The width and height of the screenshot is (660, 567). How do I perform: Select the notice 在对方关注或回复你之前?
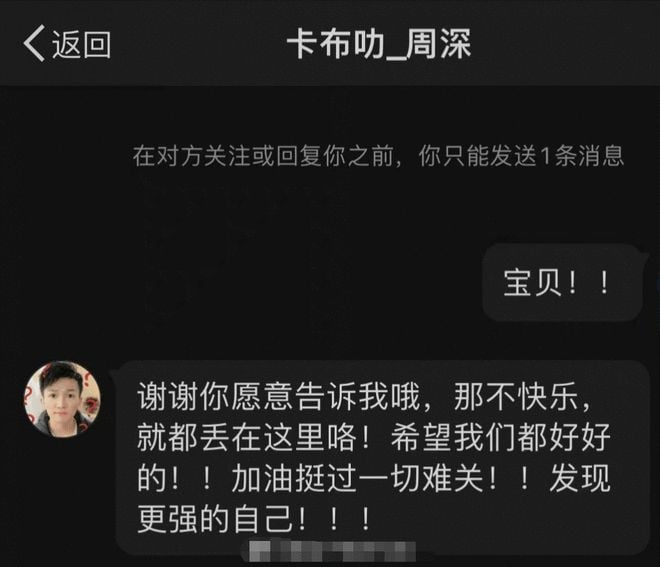click(x=263, y=156)
